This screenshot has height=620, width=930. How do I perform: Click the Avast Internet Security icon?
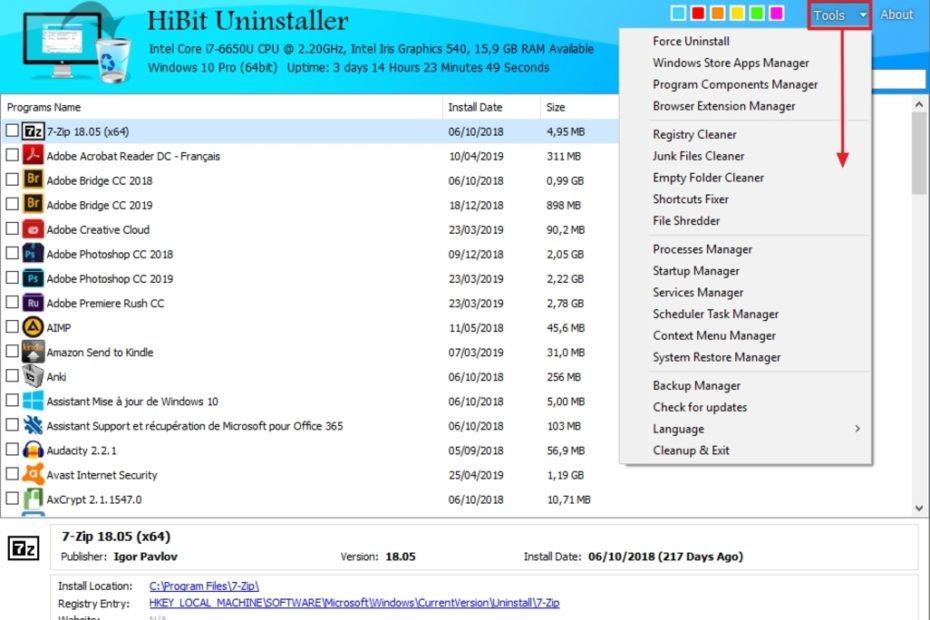(33, 474)
